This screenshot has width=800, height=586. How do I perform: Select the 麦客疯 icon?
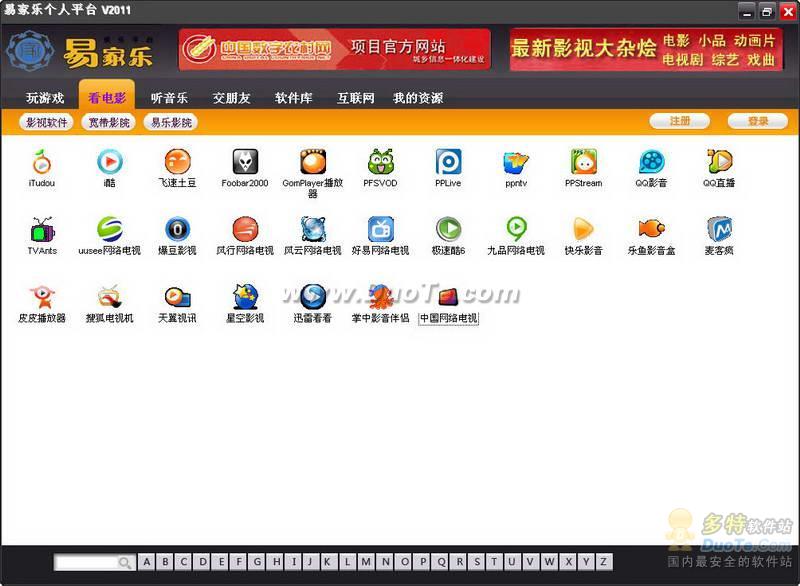pos(719,230)
